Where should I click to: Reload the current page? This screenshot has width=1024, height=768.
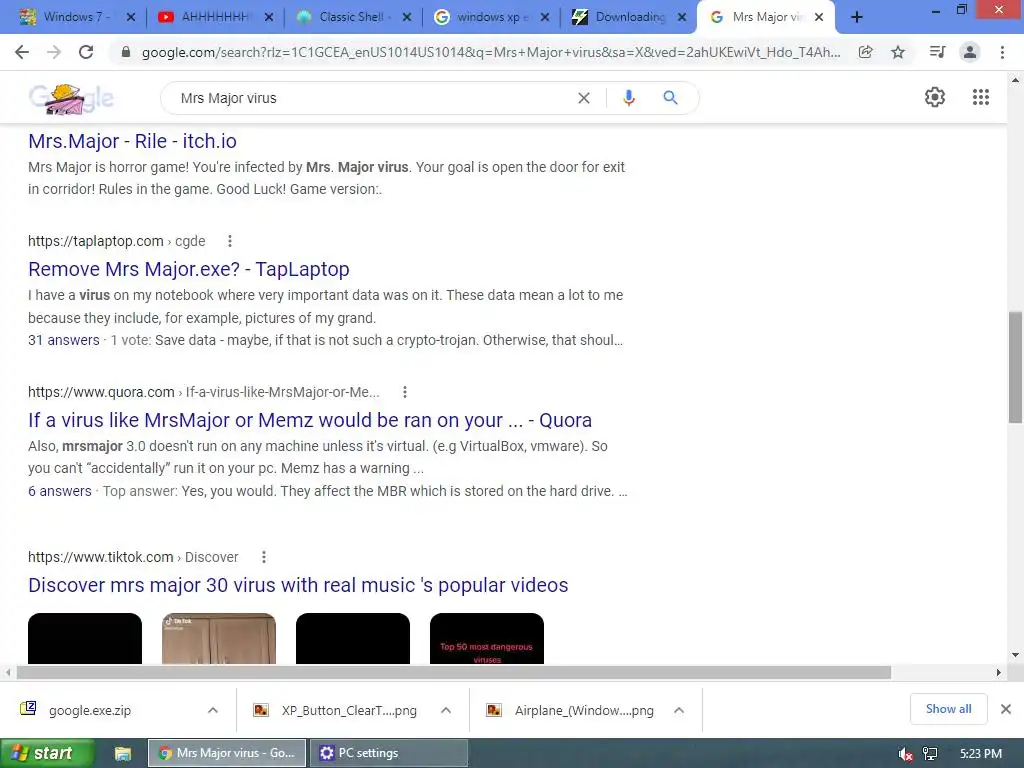click(x=86, y=52)
